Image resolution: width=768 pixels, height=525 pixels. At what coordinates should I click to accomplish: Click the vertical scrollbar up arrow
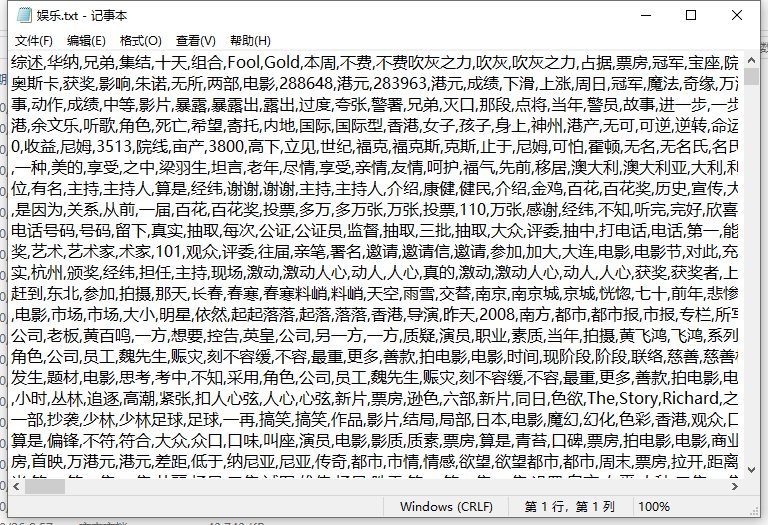(751, 61)
